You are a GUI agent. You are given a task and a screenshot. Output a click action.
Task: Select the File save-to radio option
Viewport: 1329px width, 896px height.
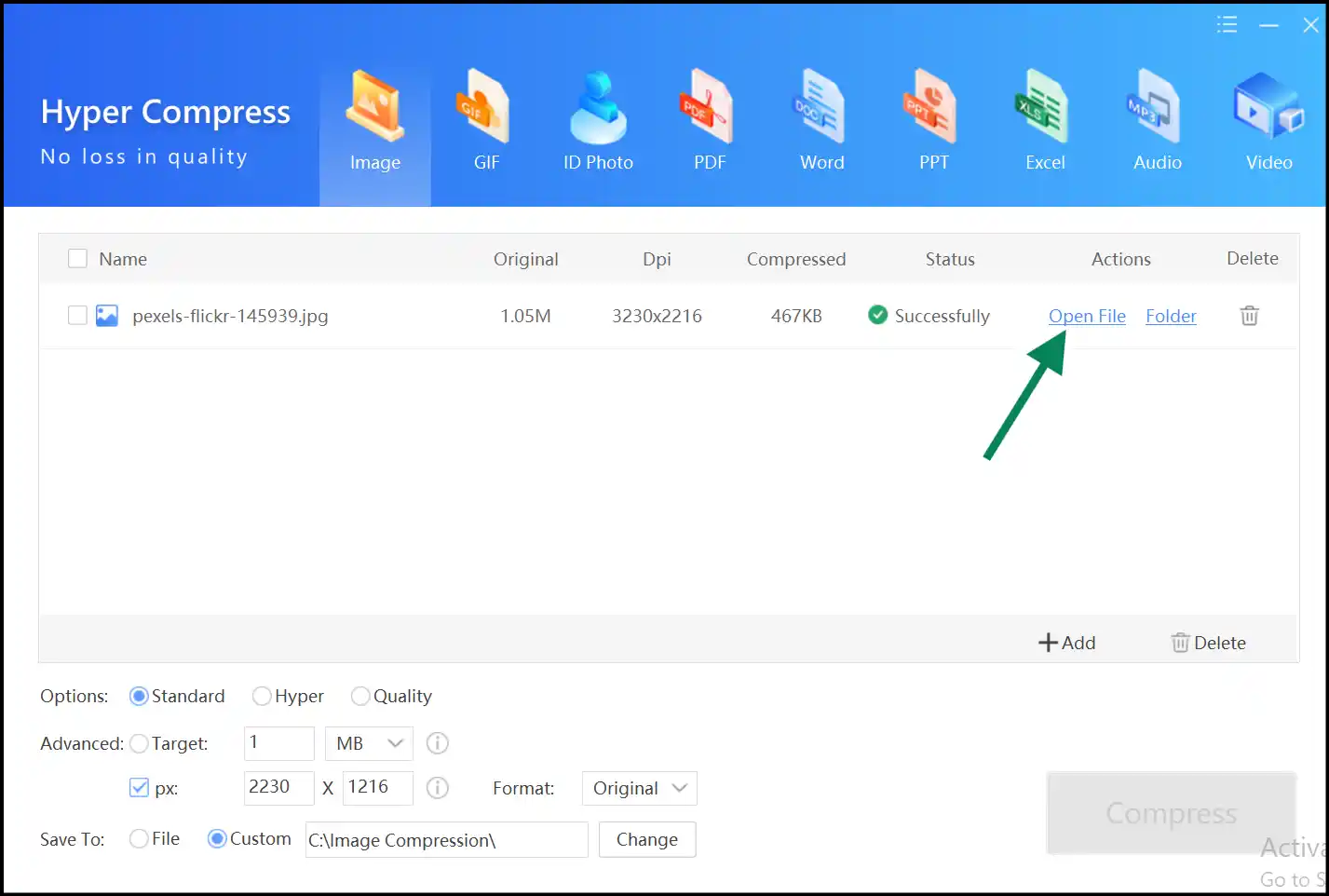click(139, 838)
